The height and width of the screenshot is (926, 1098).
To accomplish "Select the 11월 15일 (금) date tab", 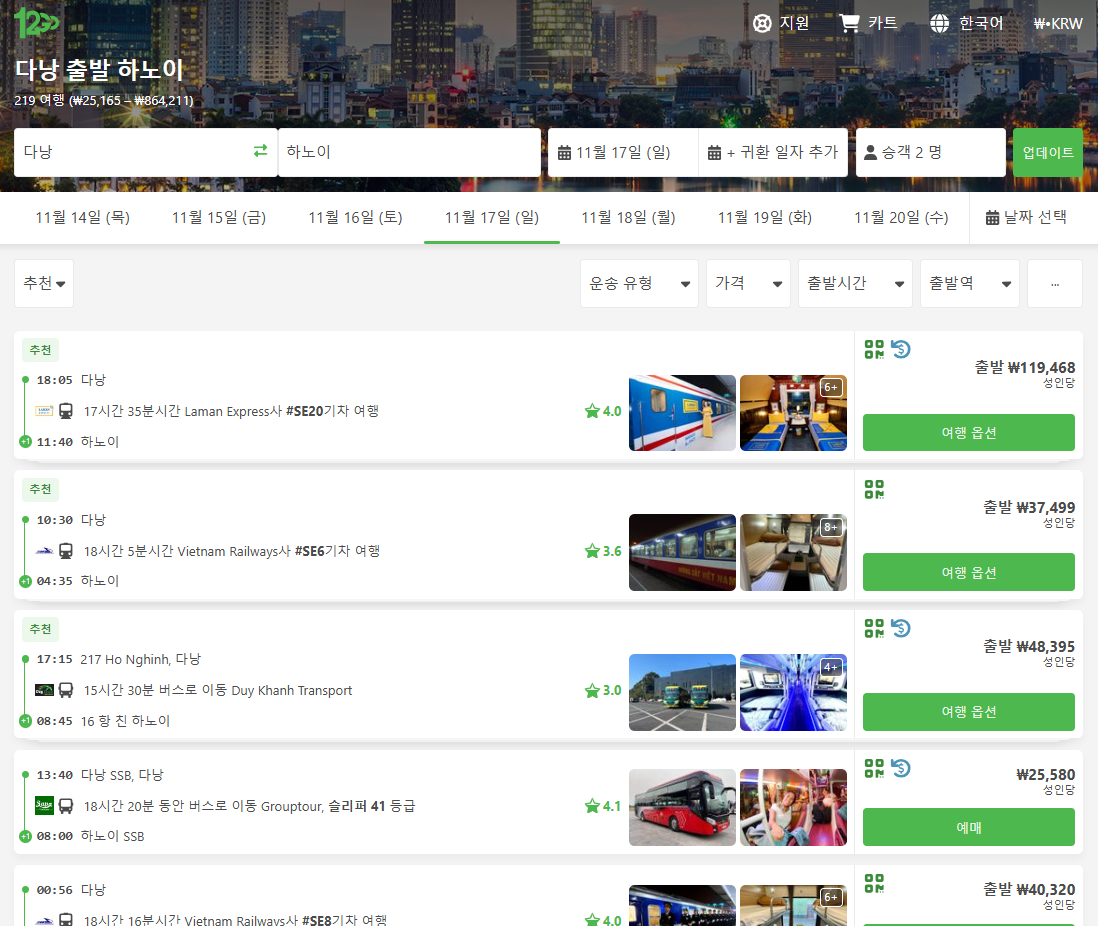I will (219, 218).
